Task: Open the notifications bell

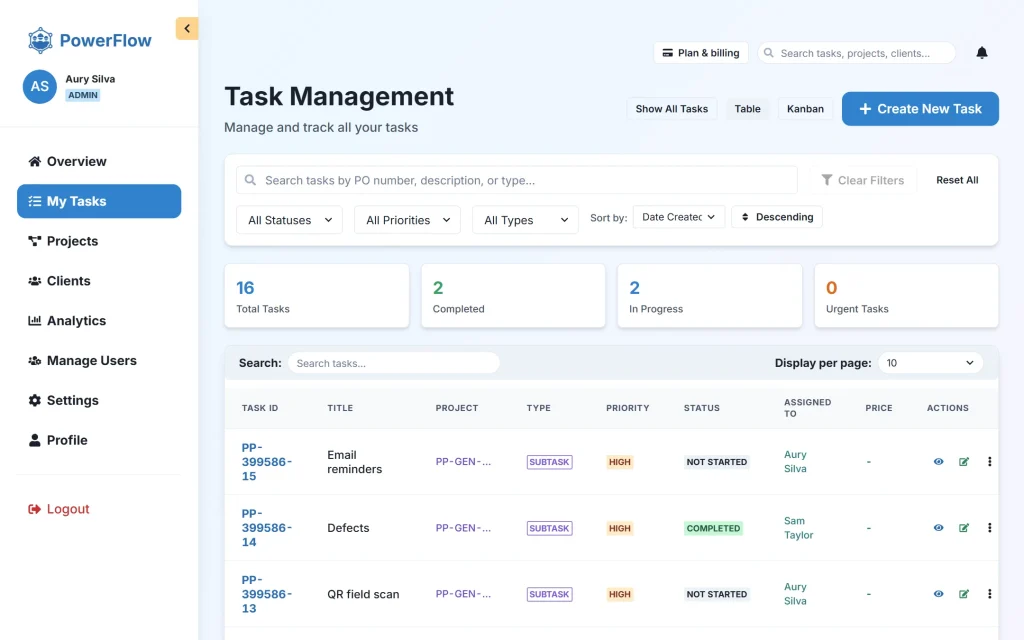Action: (982, 53)
